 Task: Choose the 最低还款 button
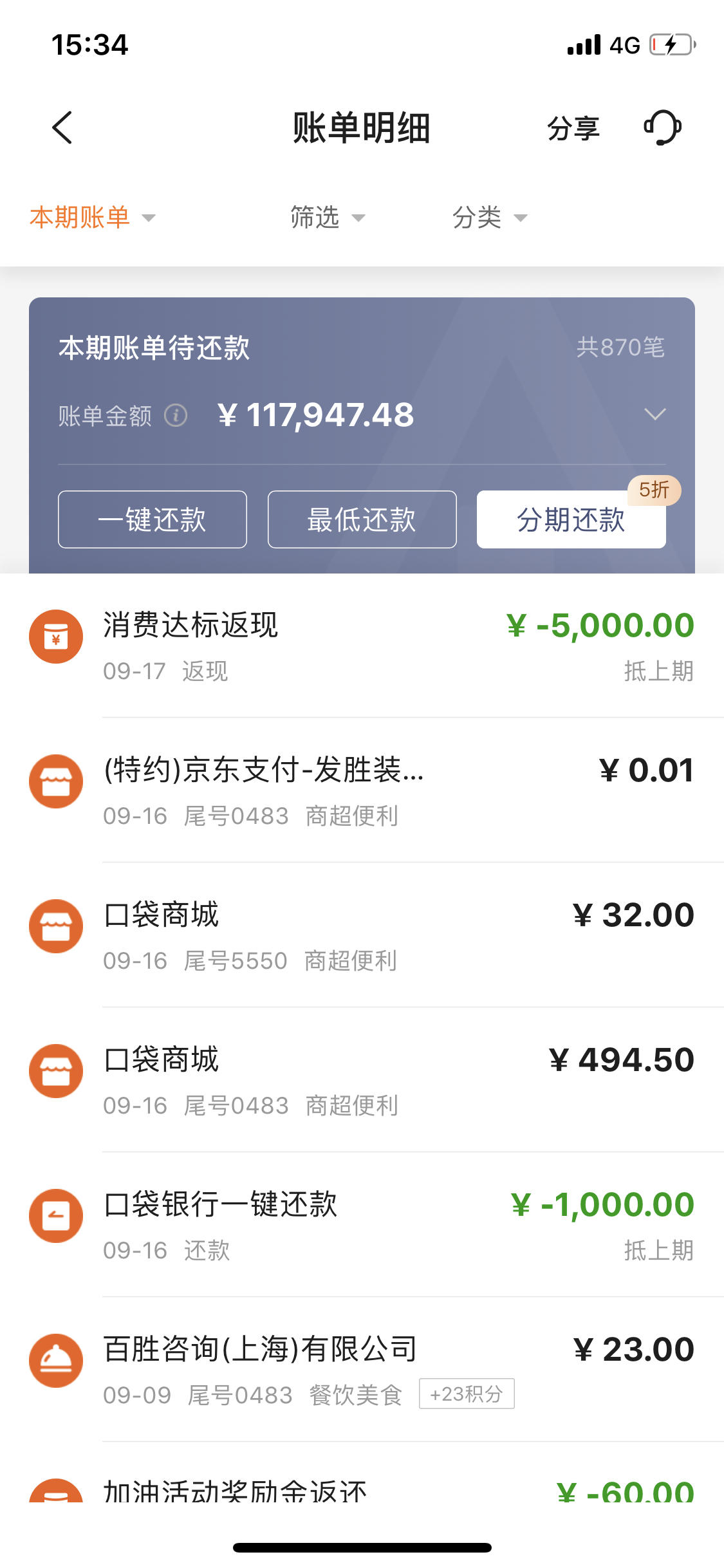(362, 519)
